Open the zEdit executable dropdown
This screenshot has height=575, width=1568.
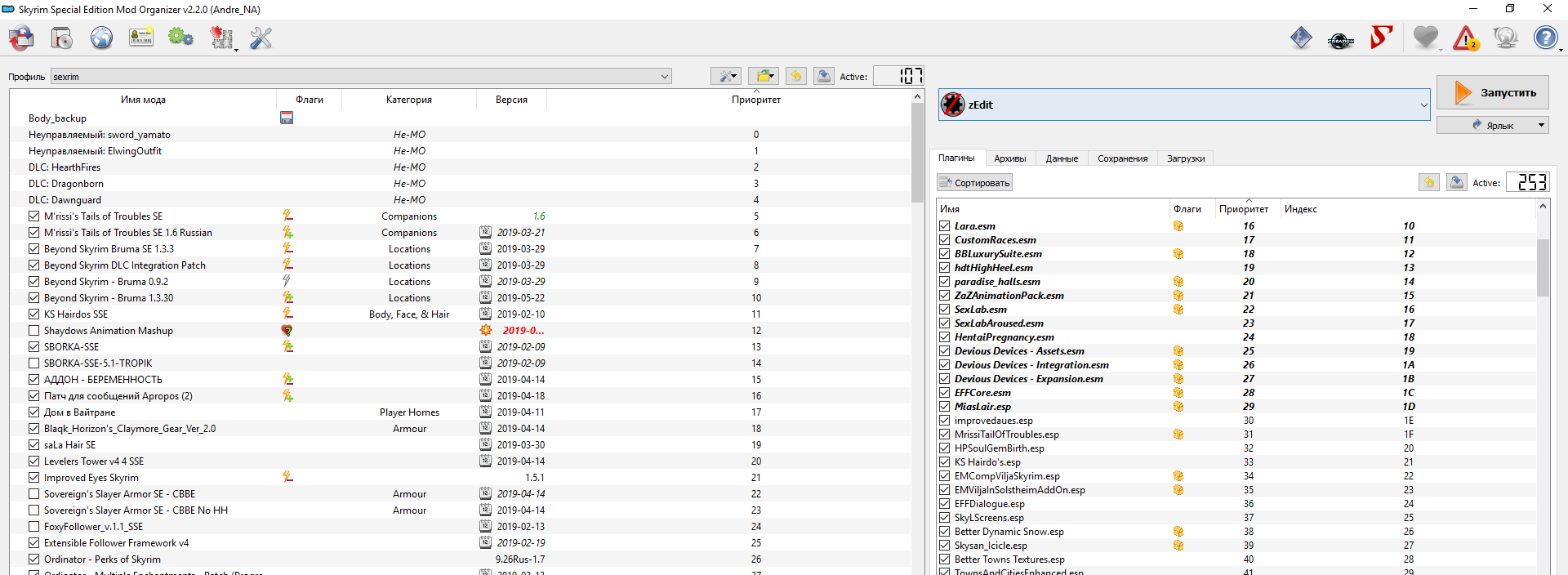click(1423, 105)
